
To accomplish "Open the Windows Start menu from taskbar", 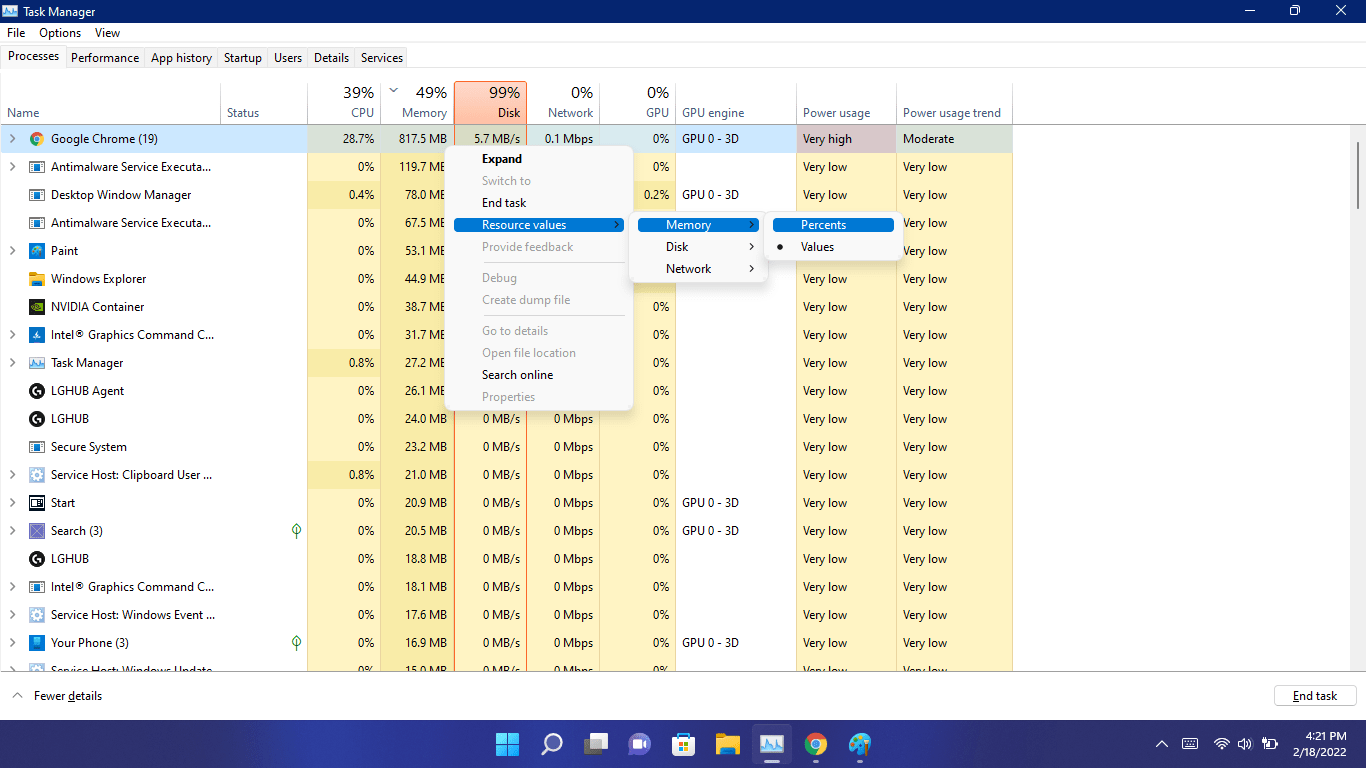I will click(507, 744).
